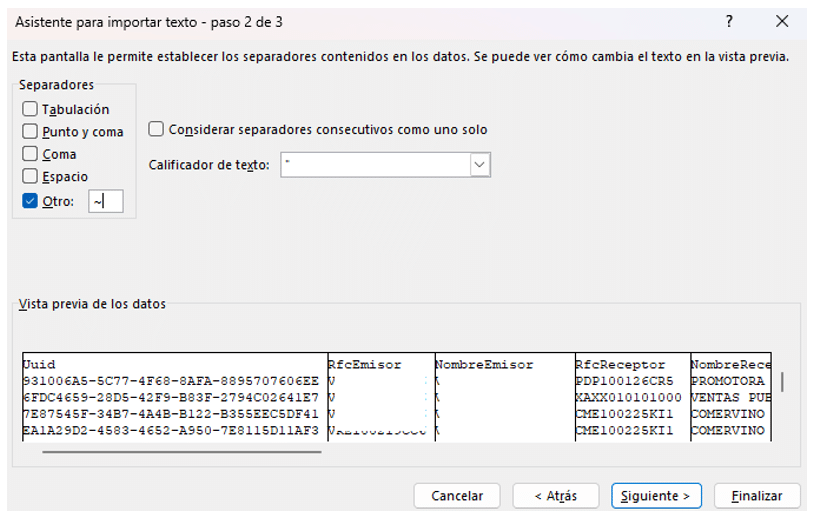Enable the Tabulación separator checkbox
The height and width of the screenshot is (516, 816).
pos(31,109)
